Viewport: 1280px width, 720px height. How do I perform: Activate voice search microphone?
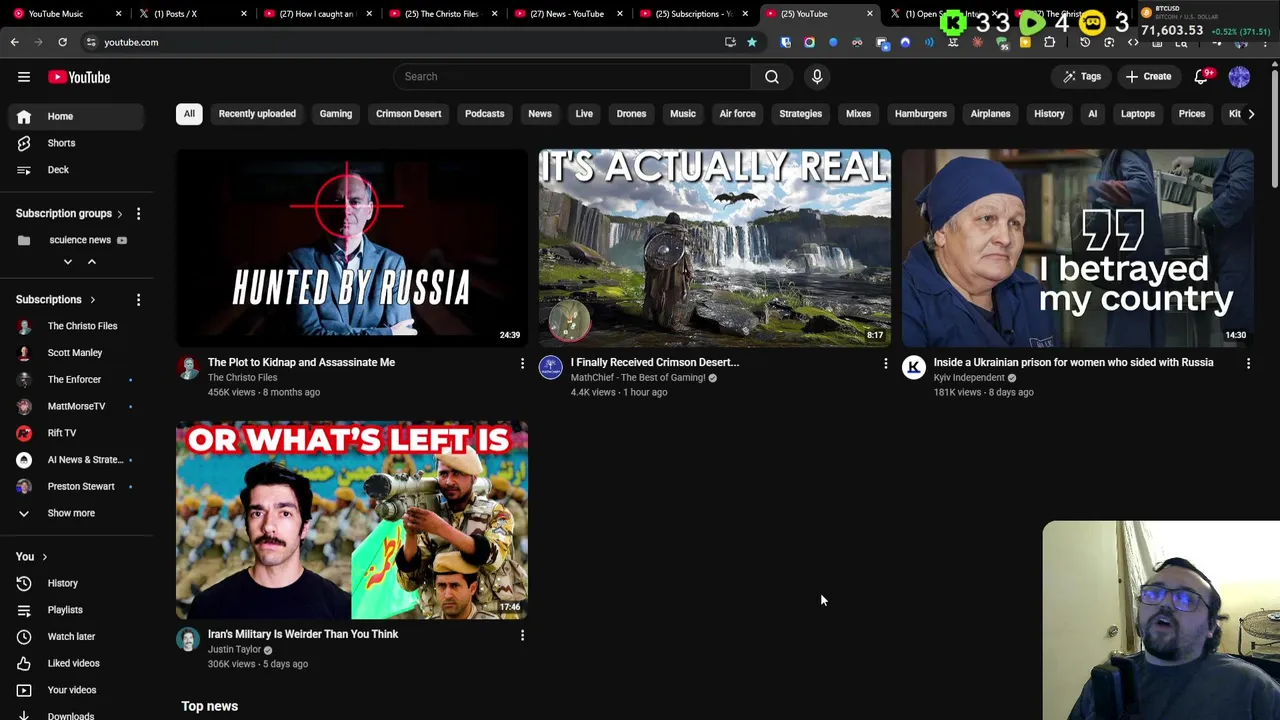click(817, 76)
